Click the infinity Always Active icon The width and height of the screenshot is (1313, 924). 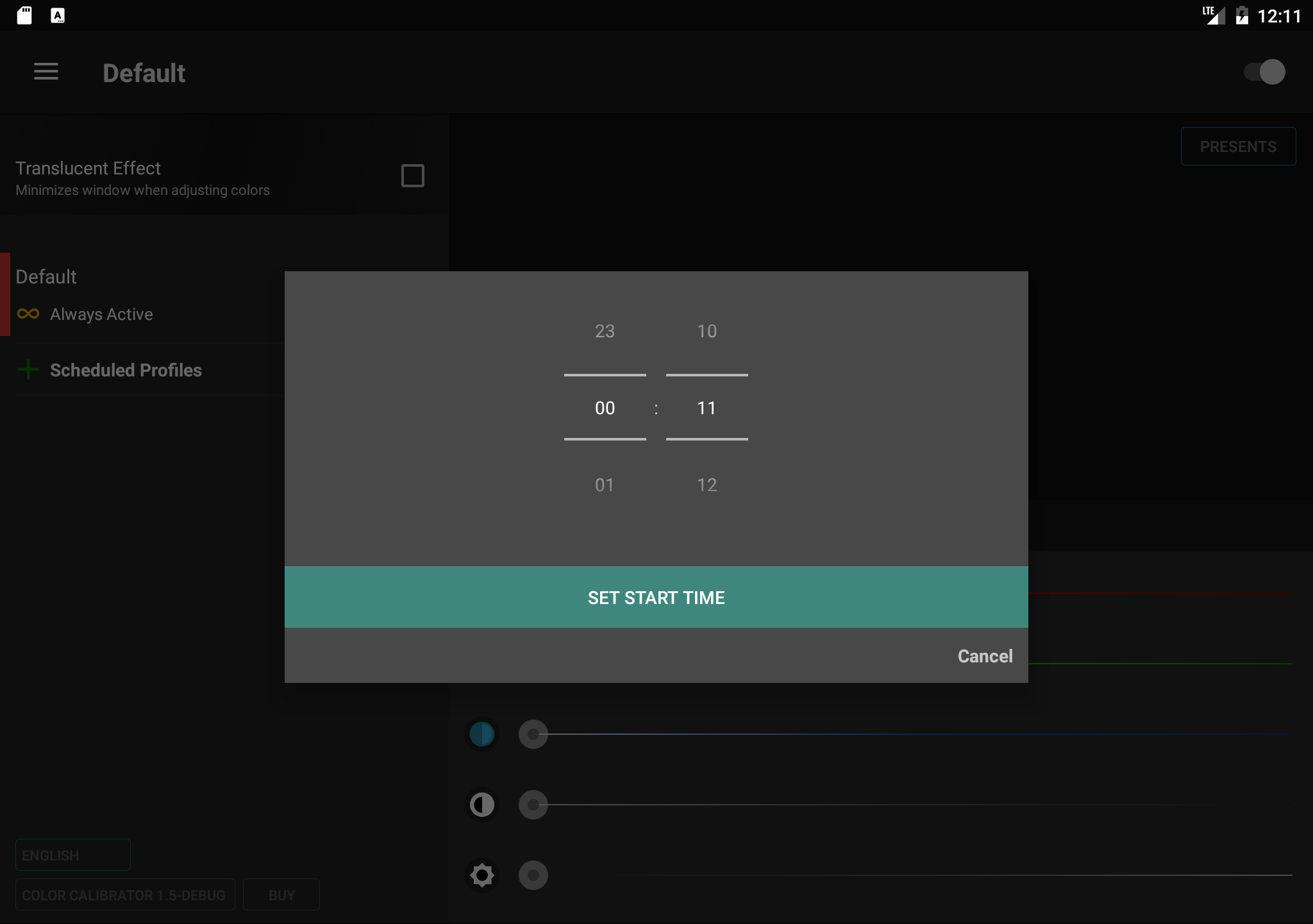(28, 314)
